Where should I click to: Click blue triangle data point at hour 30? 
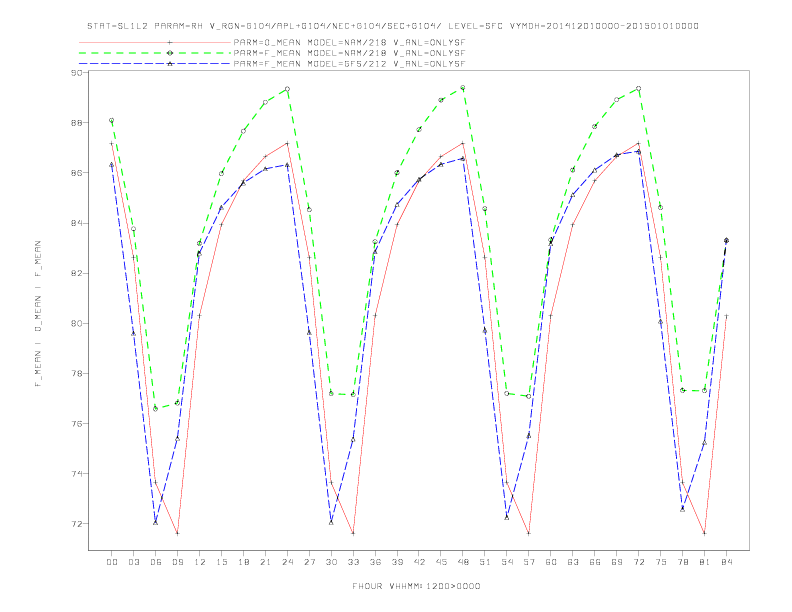click(331, 522)
